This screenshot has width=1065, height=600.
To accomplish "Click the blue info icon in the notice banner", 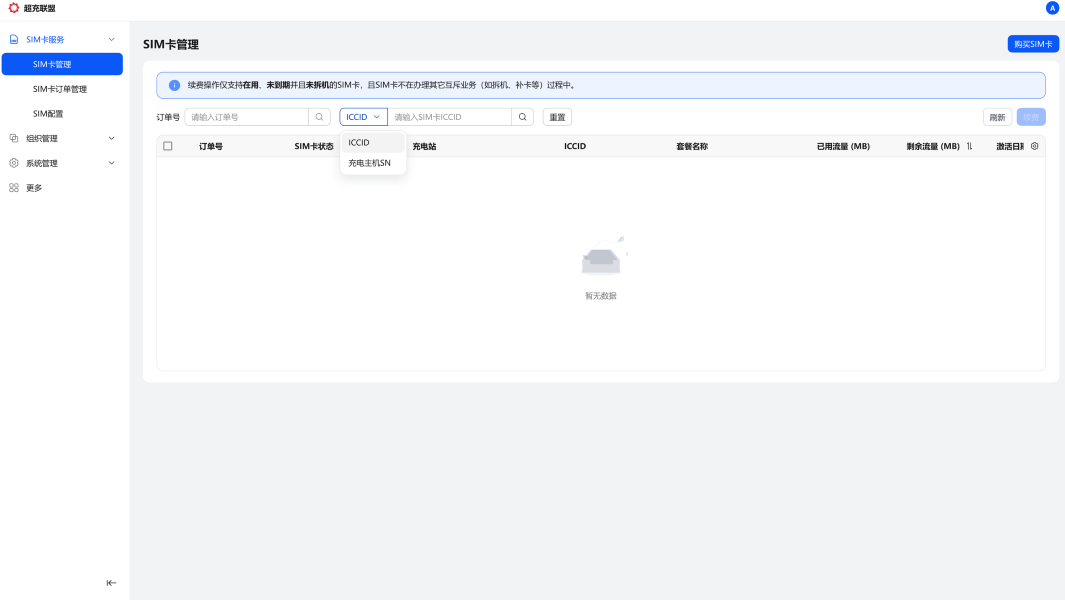I will 175,85.
